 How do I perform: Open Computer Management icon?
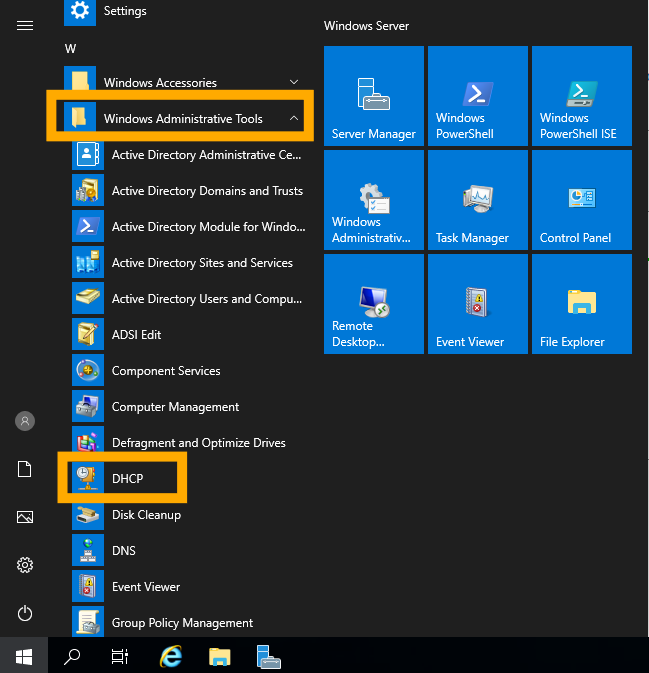tap(88, 406)
